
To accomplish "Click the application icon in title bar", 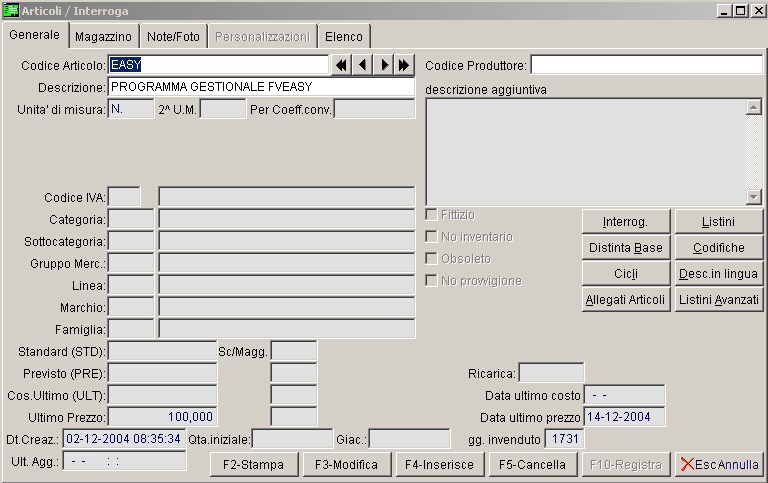I will (x=10, y=10).
